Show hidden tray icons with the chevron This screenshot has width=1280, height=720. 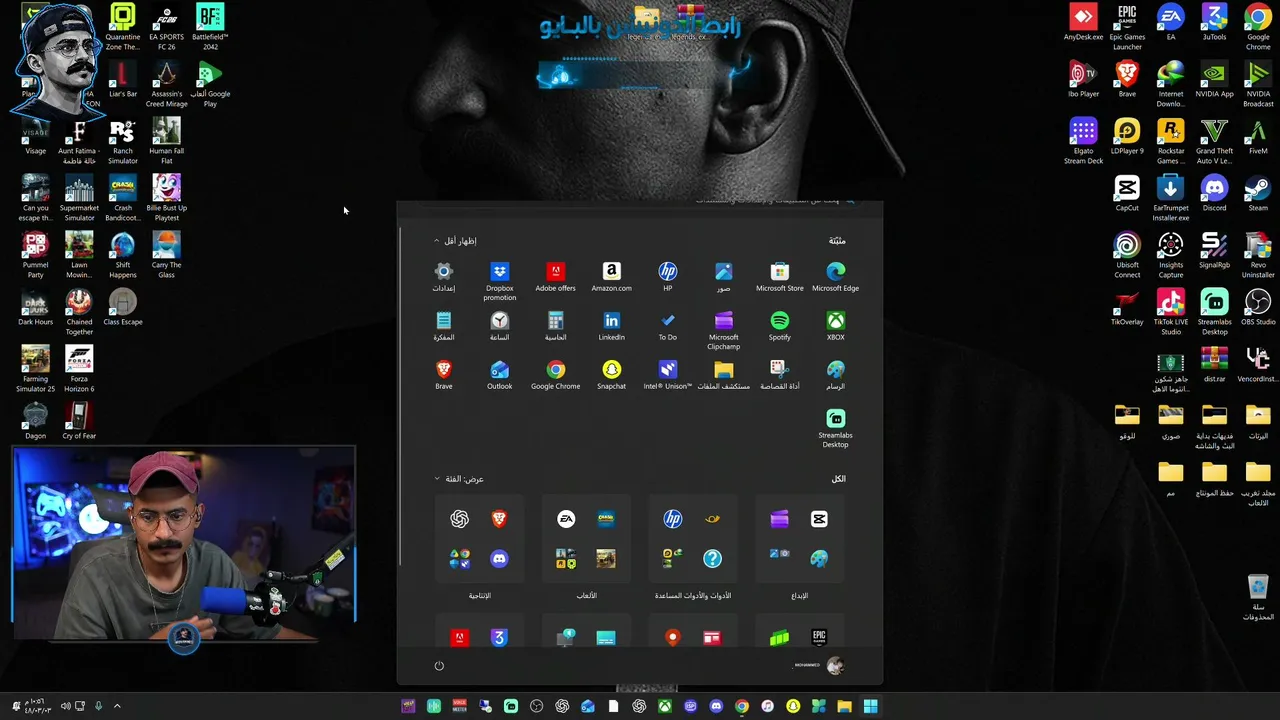[117, 706]
